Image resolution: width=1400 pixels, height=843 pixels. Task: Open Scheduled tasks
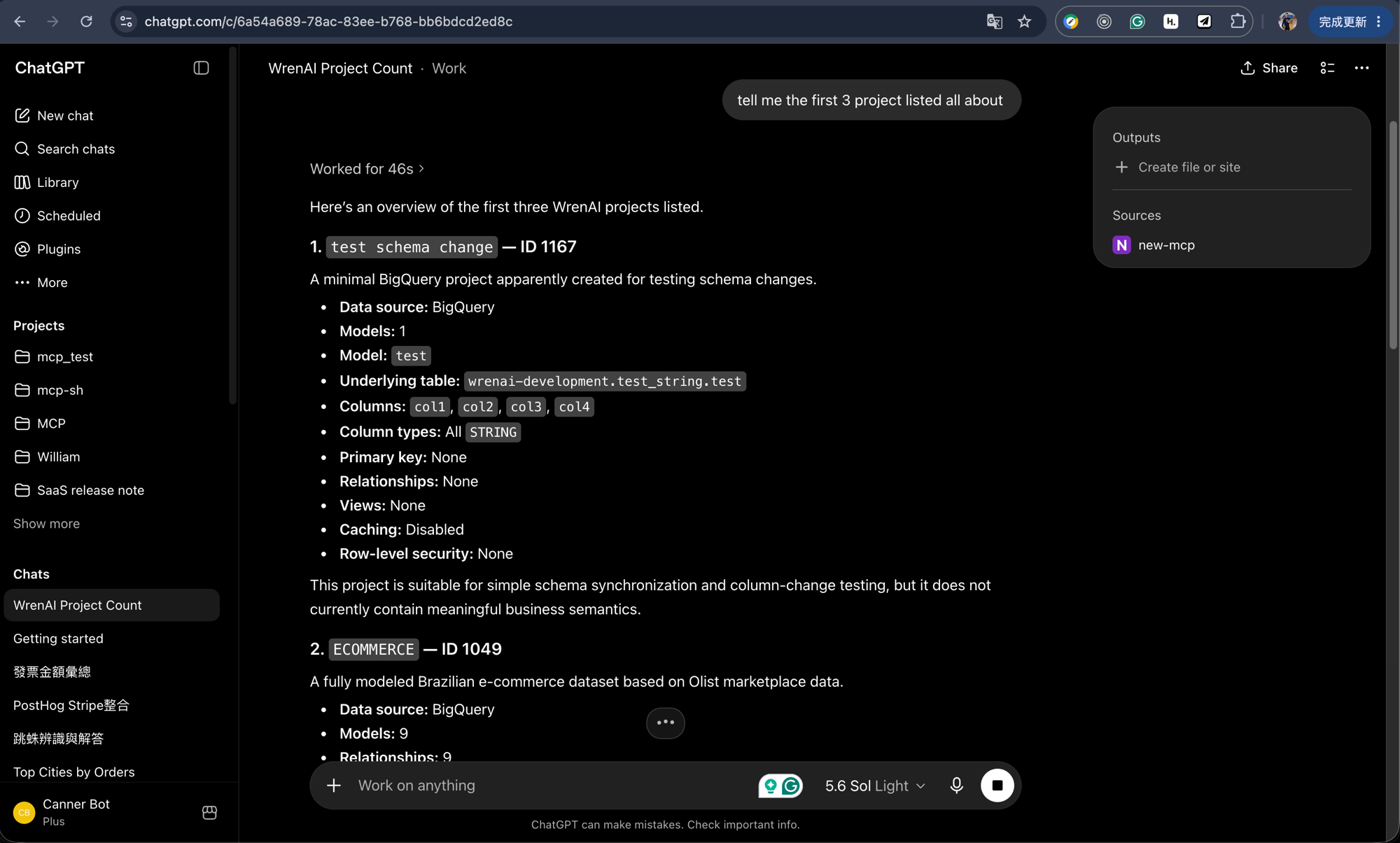tap(57, 216)
